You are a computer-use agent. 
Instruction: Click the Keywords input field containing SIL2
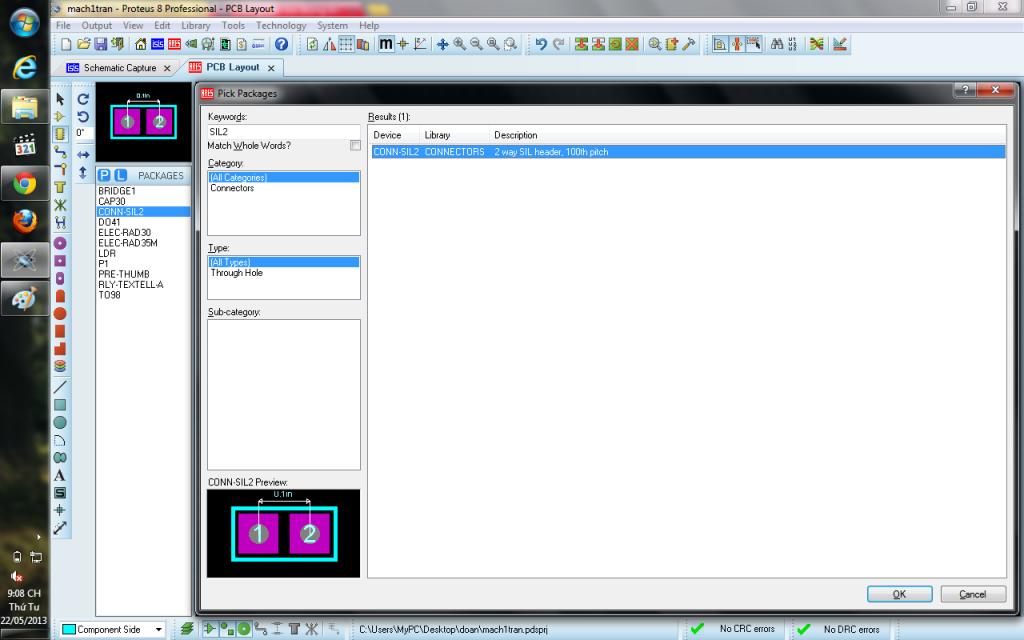coord(283,131)
